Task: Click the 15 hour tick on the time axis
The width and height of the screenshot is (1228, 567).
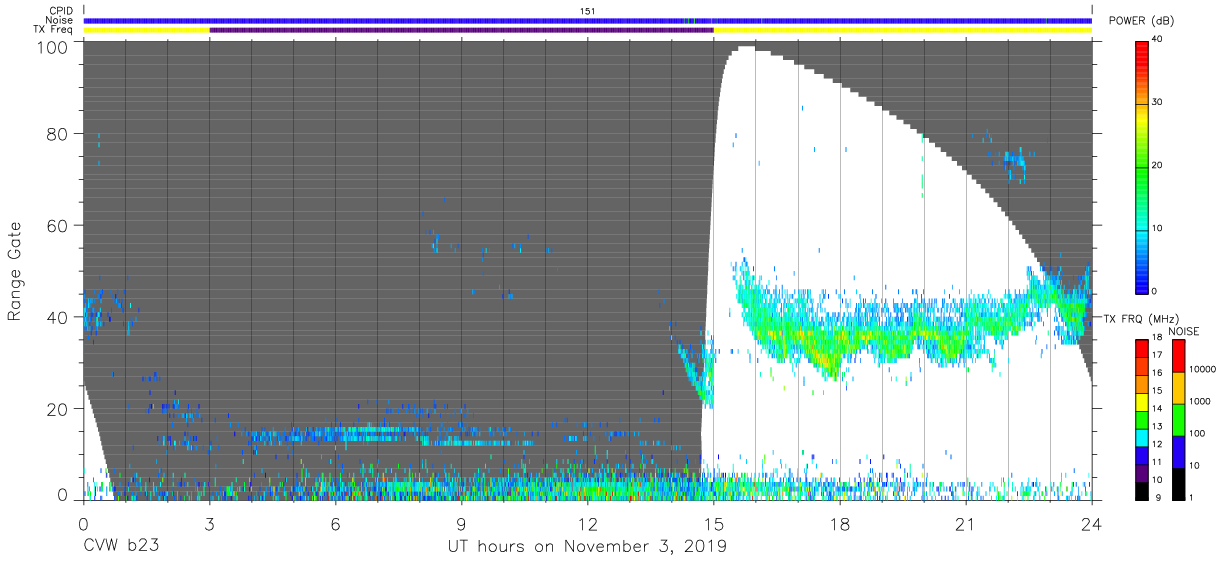Action: [x=713, y=523]
